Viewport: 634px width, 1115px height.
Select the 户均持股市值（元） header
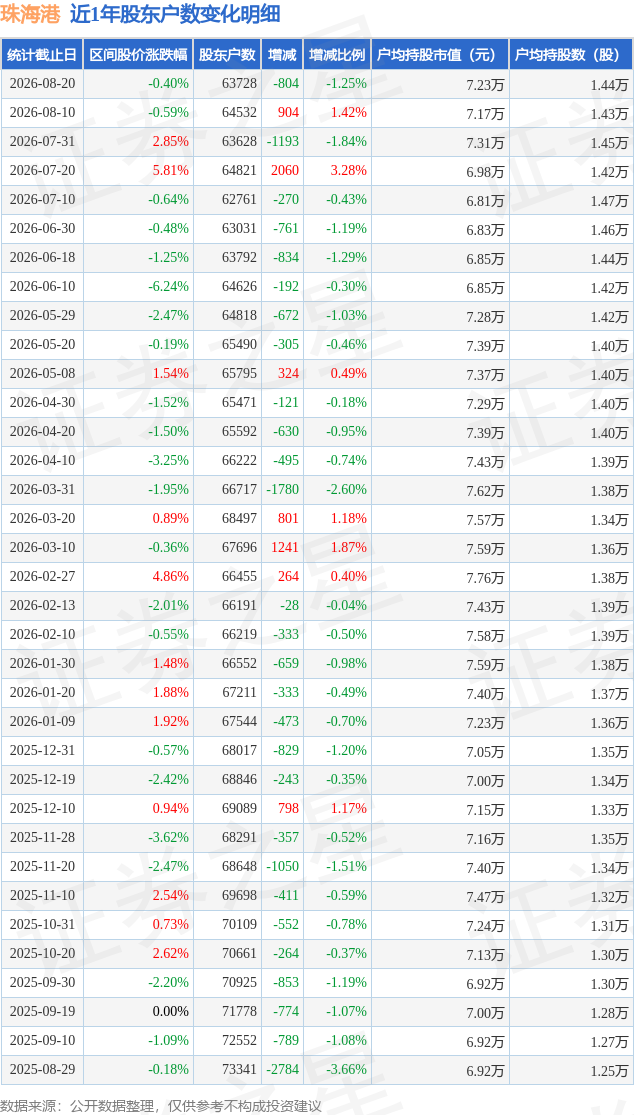(x=440, y=55)
